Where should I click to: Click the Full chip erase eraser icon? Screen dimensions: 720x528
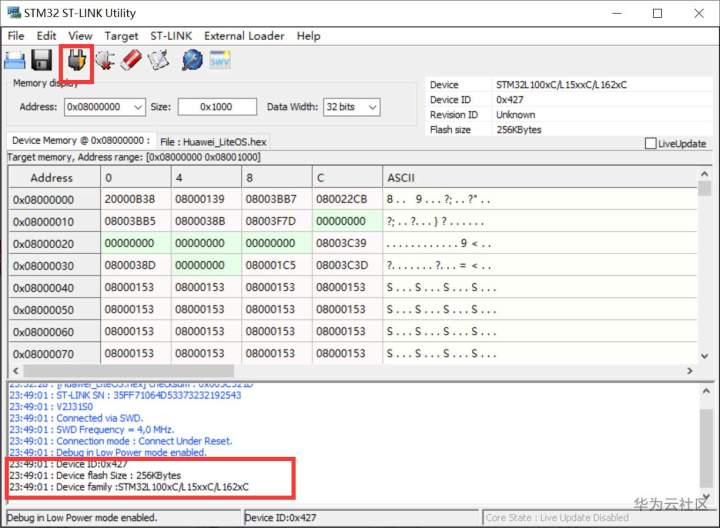coord(131,60)
